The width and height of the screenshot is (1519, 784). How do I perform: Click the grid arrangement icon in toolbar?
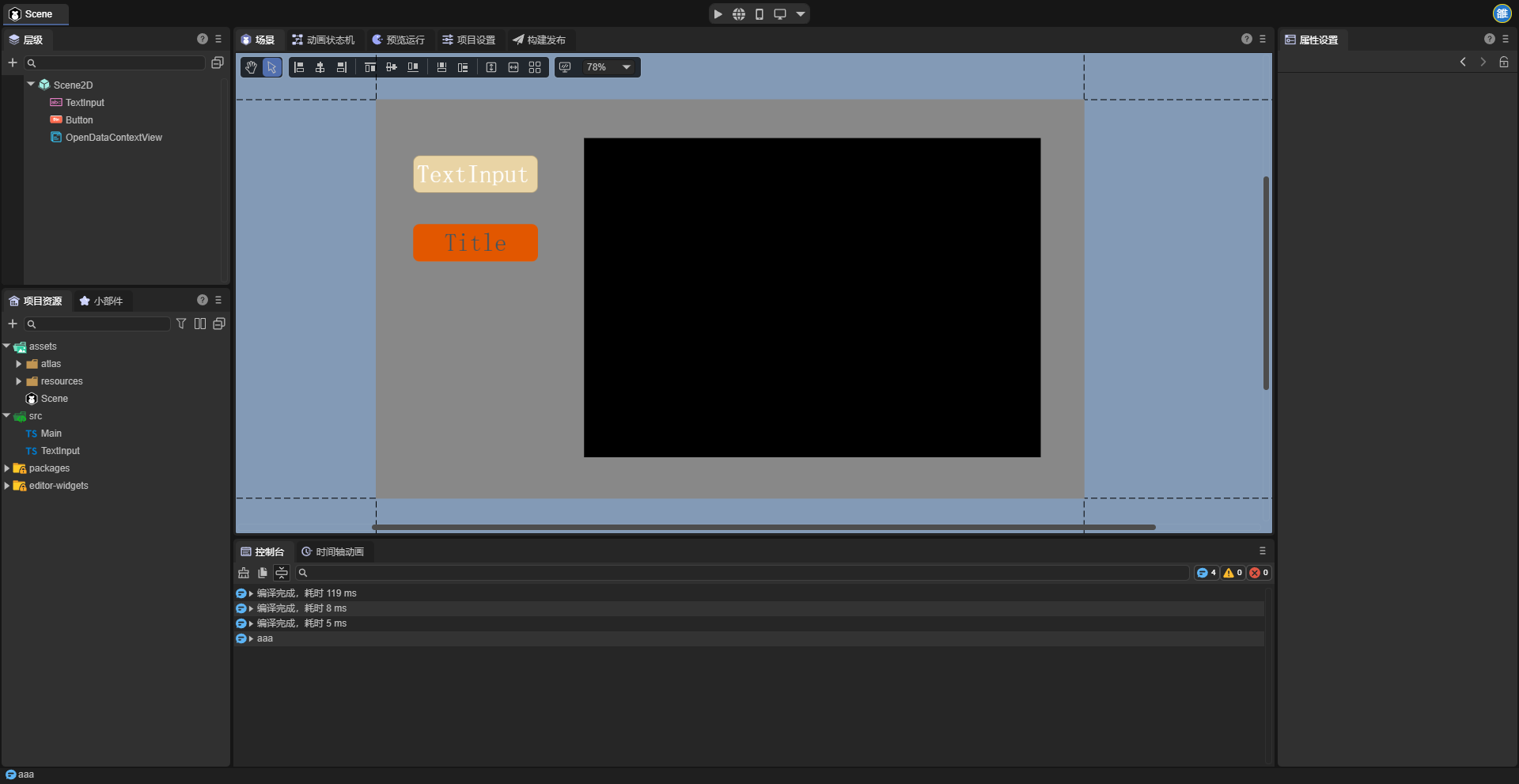[535, 67]
